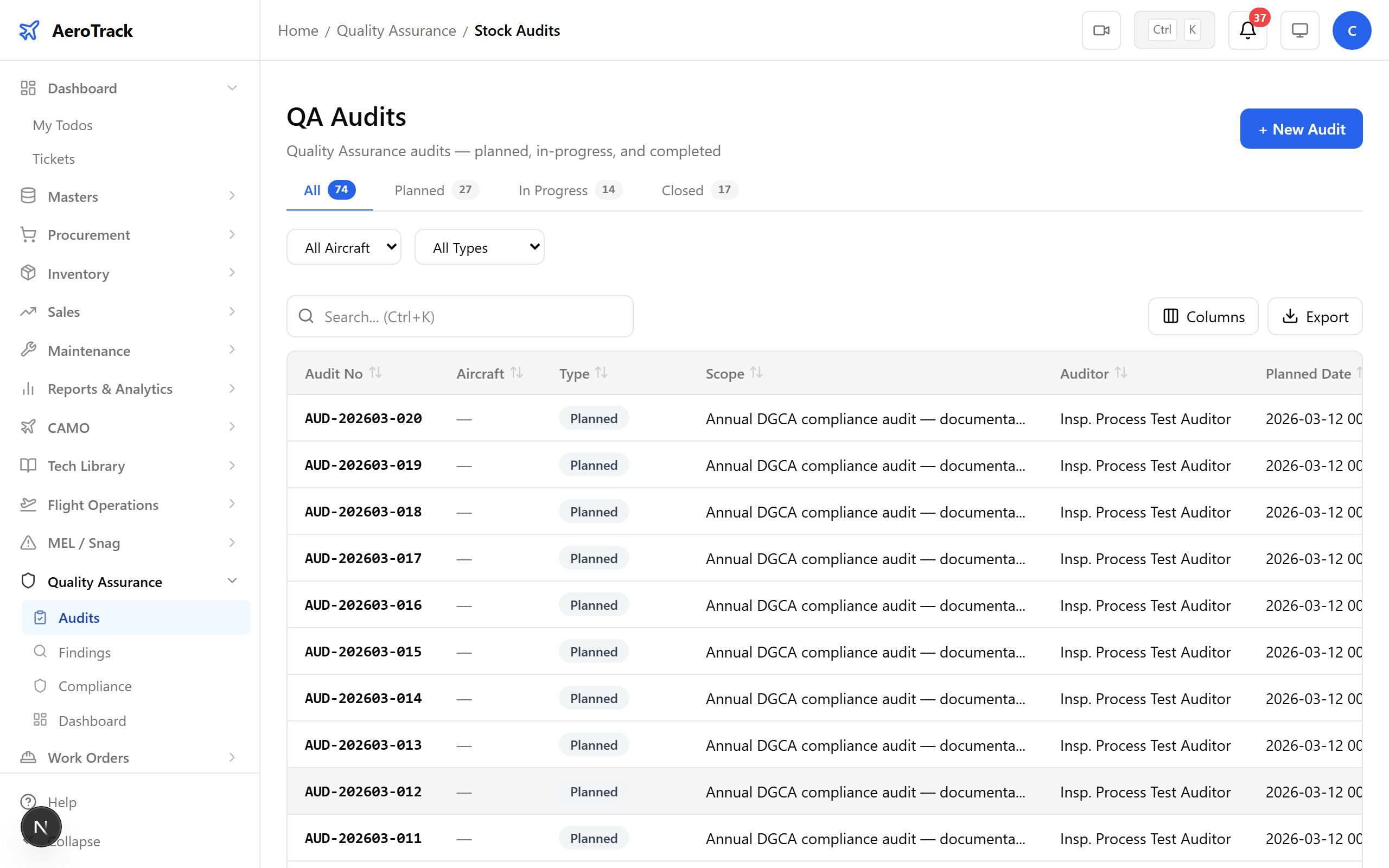Open notifications bell with 37 alerts
The image size is (1389, 868).
pos(1247,31)
